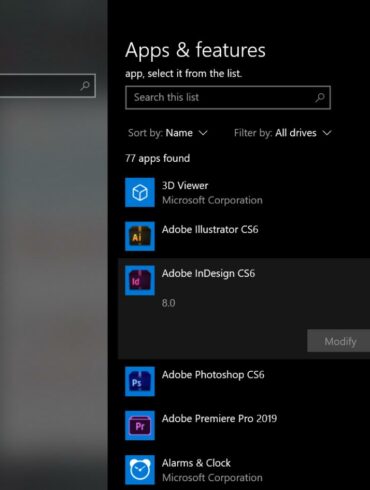Select the Adobe Illustrator CS6 entry
This screenshot has height=490, width=370.
[210, 229]
